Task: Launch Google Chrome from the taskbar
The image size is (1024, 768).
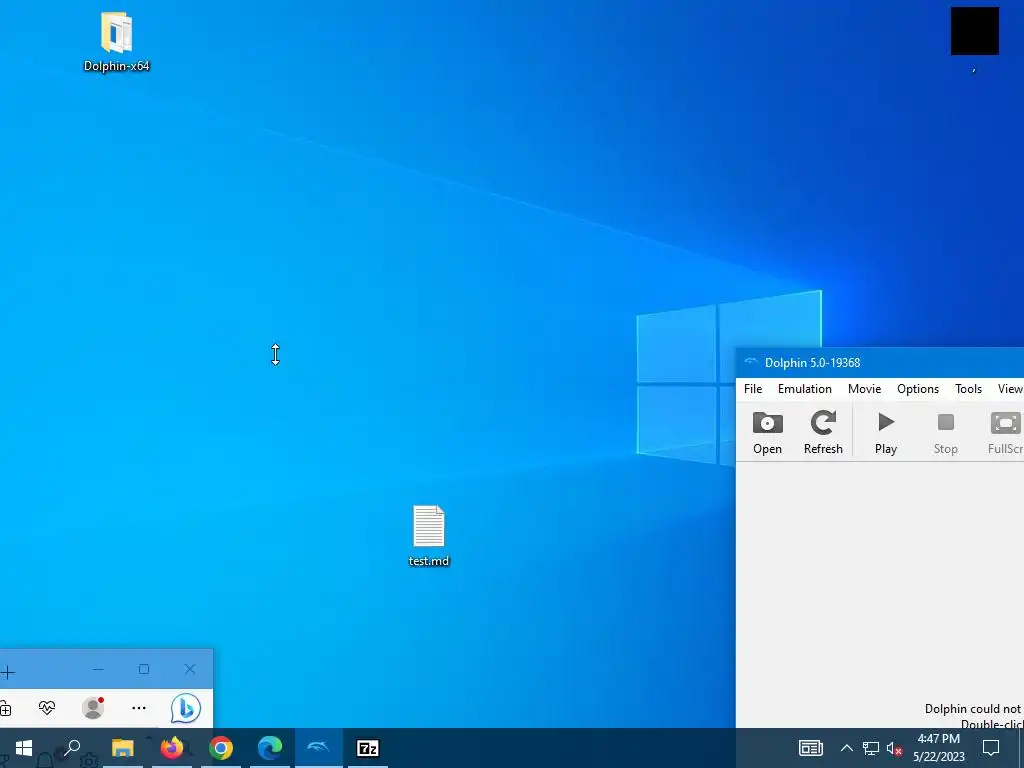Action: pyautogui.click(x=221, y=748)
